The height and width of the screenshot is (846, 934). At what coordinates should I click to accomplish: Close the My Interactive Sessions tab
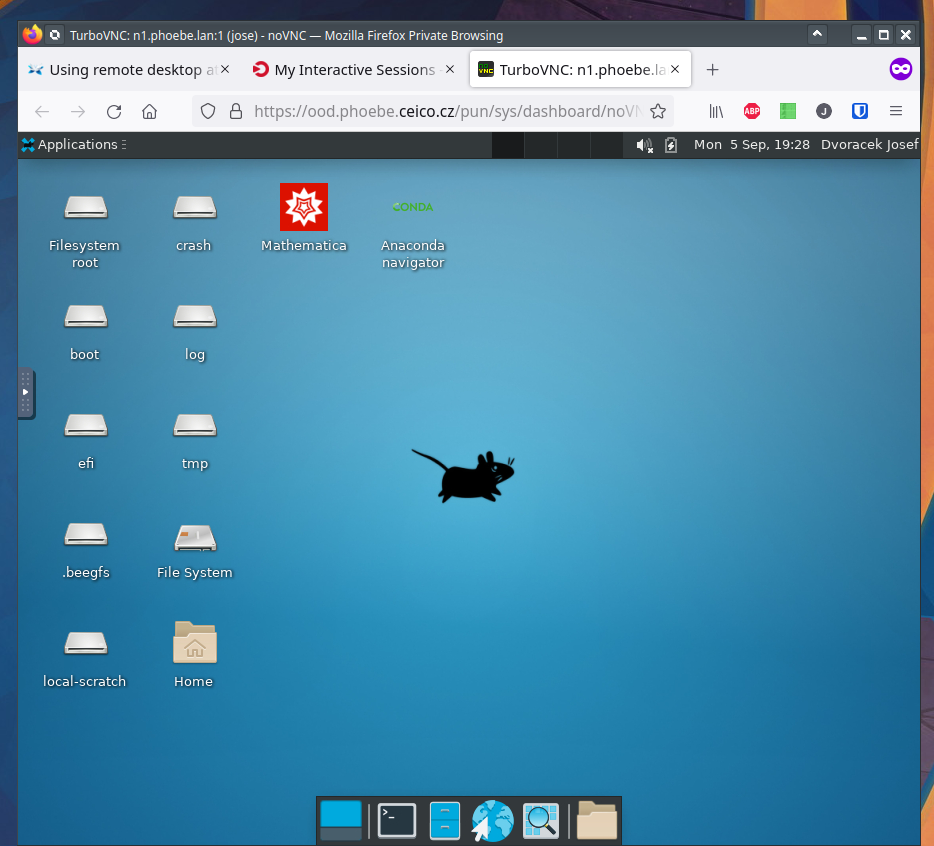coord(450,69)
